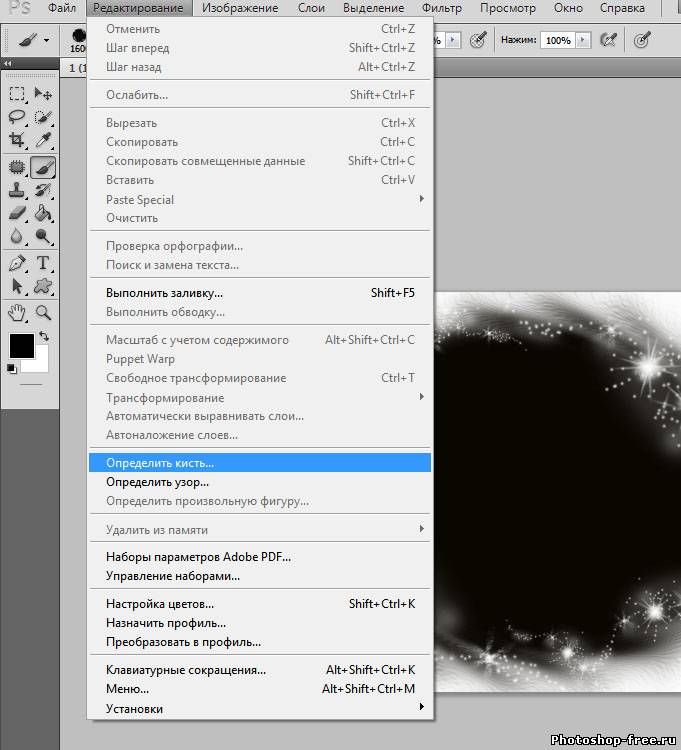Swap foreground and background colors
This screenshot has height=750, width=681.
[x=42, y=338]
